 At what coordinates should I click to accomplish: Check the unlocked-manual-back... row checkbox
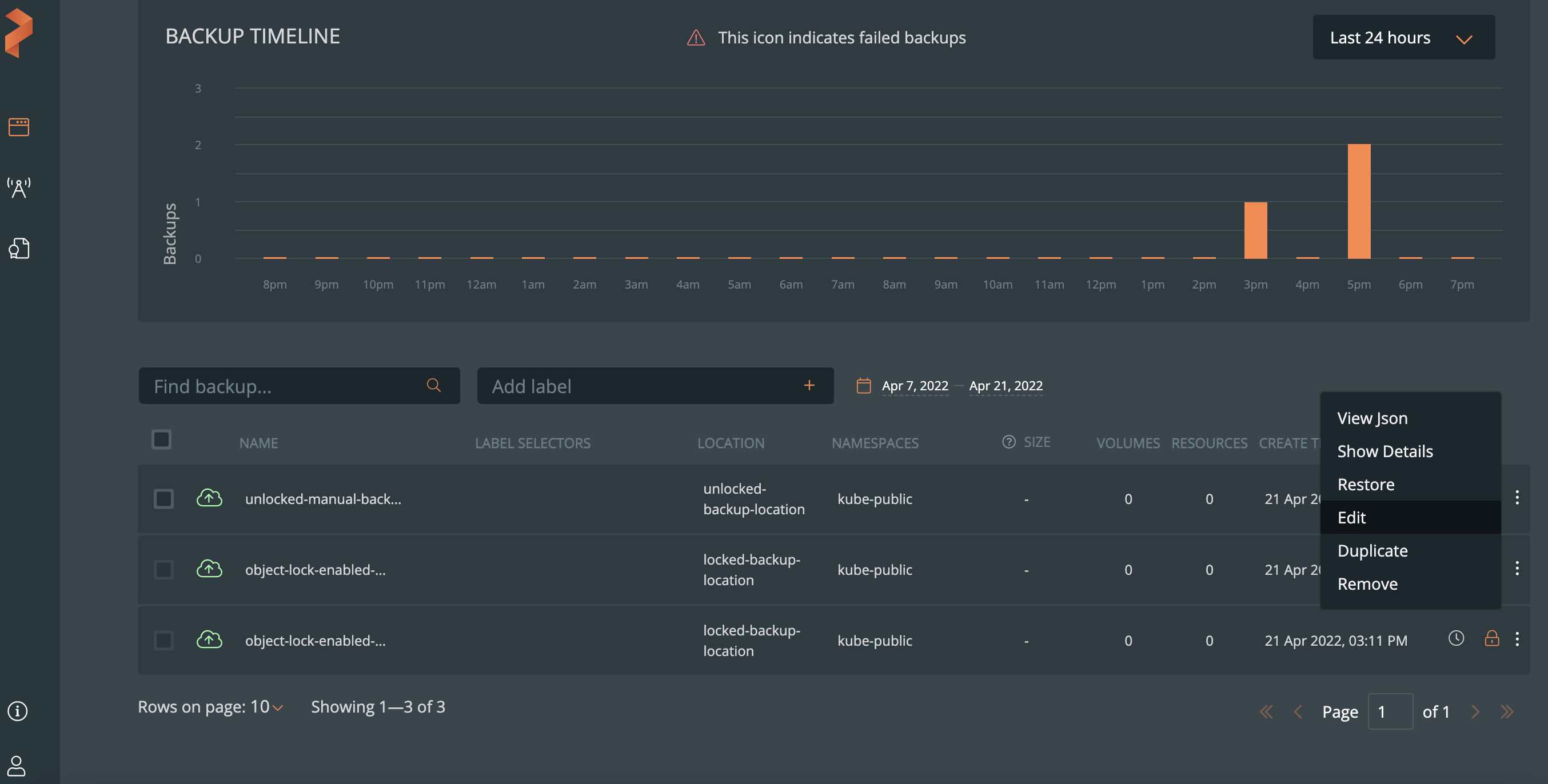(x=163, y=499)
